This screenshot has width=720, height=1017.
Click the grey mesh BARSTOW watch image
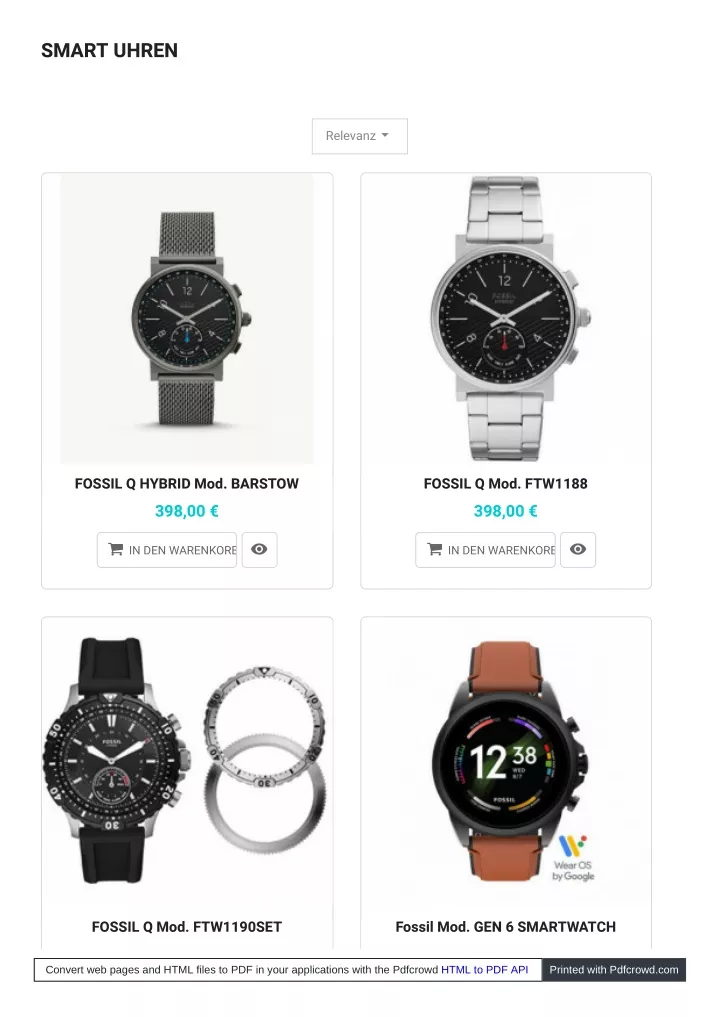click(x=187, y=318)
